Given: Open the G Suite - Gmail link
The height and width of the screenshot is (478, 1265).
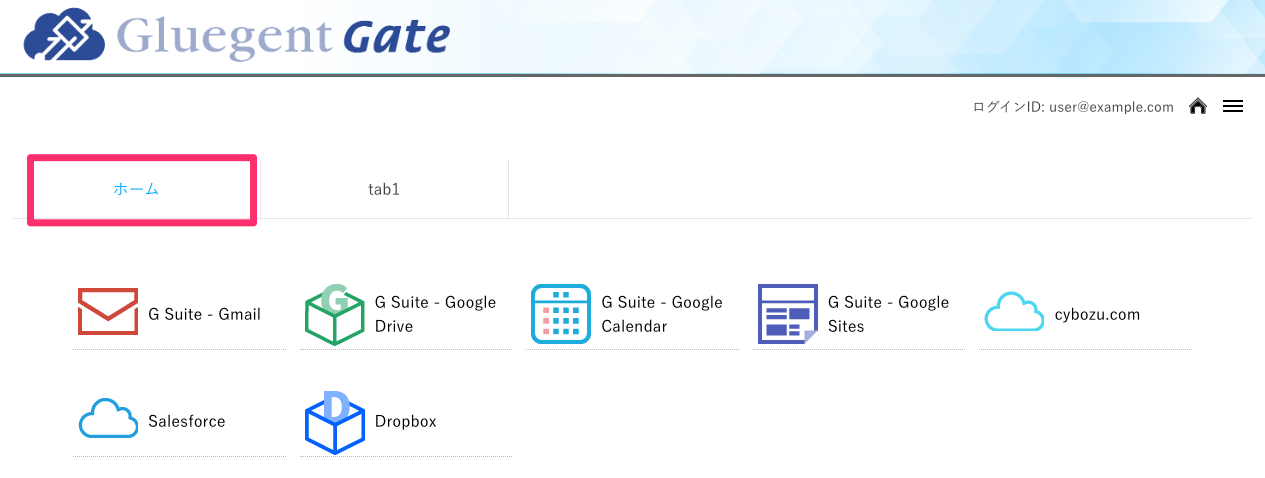Looking at the screenshot, I should pos(204,314).
